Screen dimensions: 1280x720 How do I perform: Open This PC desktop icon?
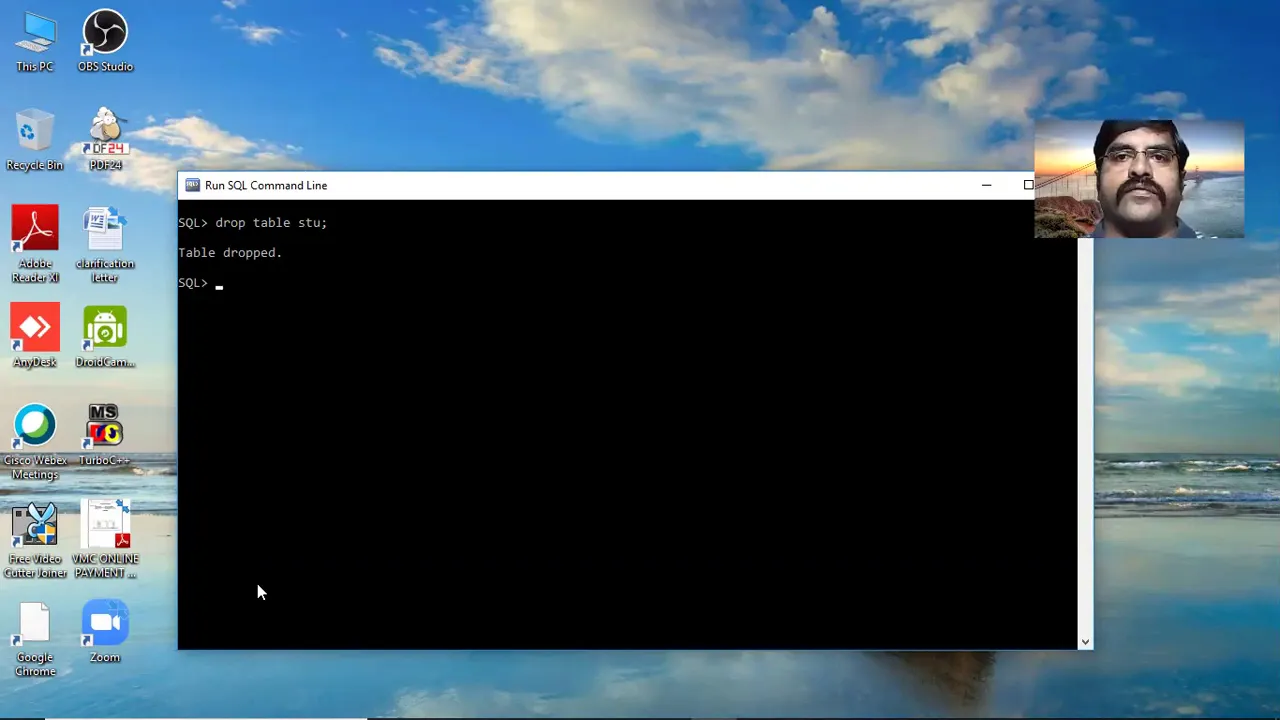[35, 40]
